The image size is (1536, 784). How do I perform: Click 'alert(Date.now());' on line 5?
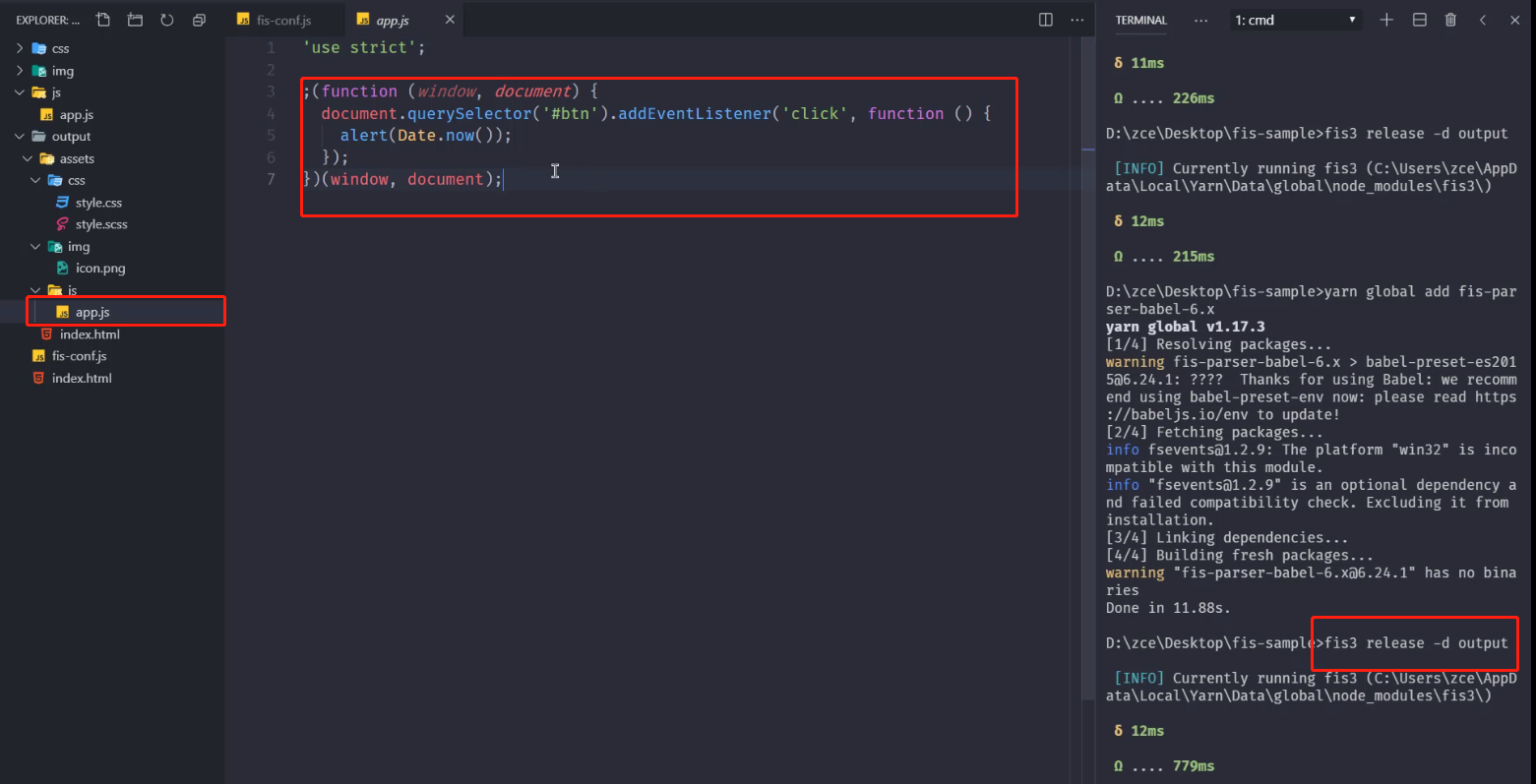point(426,136)
